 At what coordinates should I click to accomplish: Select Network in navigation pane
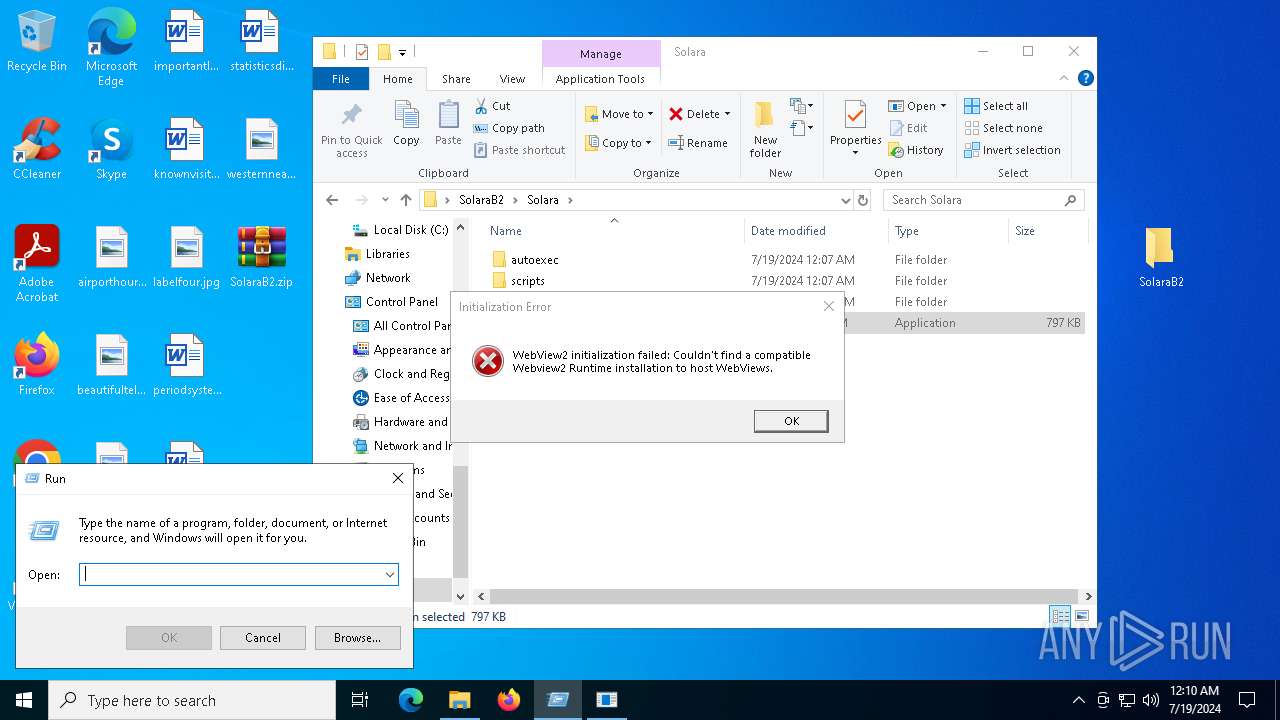(387, 278)
